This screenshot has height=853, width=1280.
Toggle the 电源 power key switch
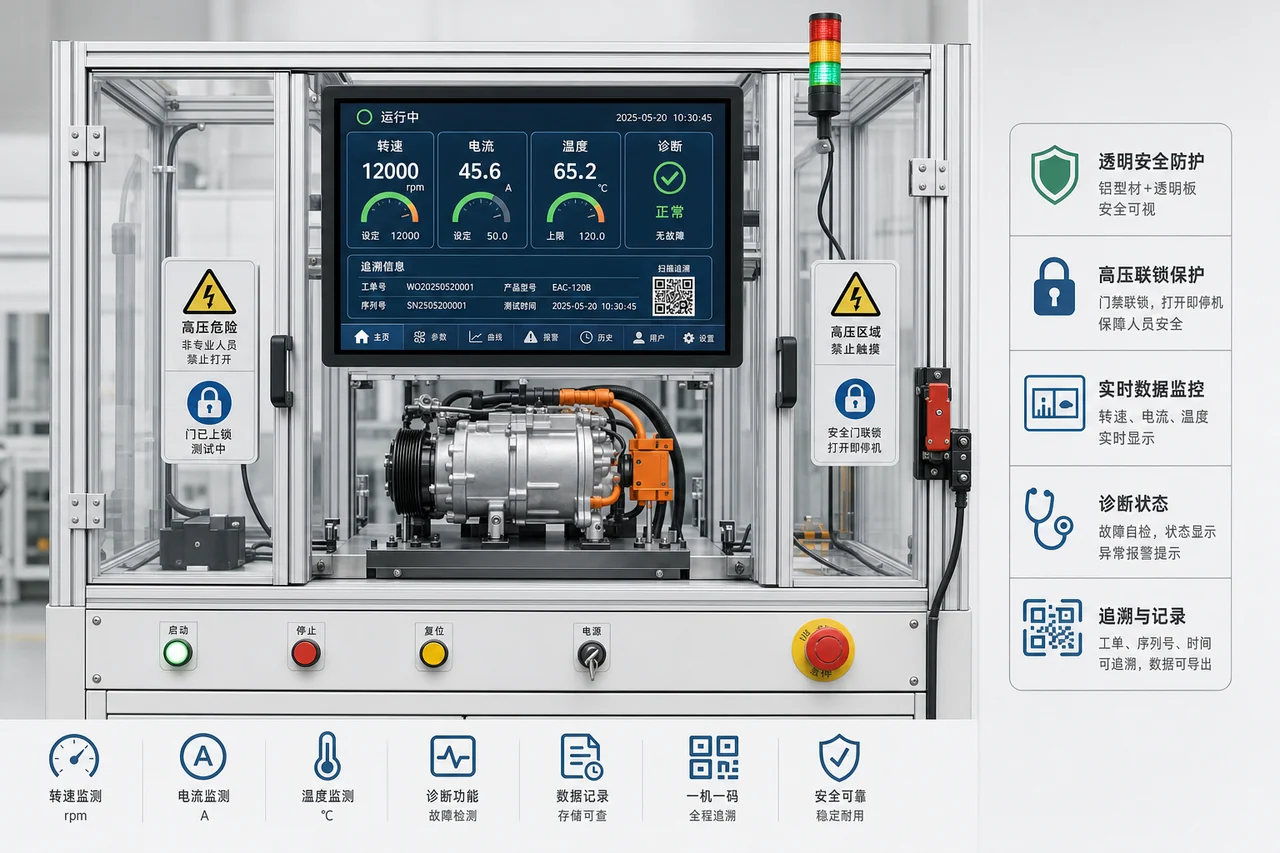[591, 656]
